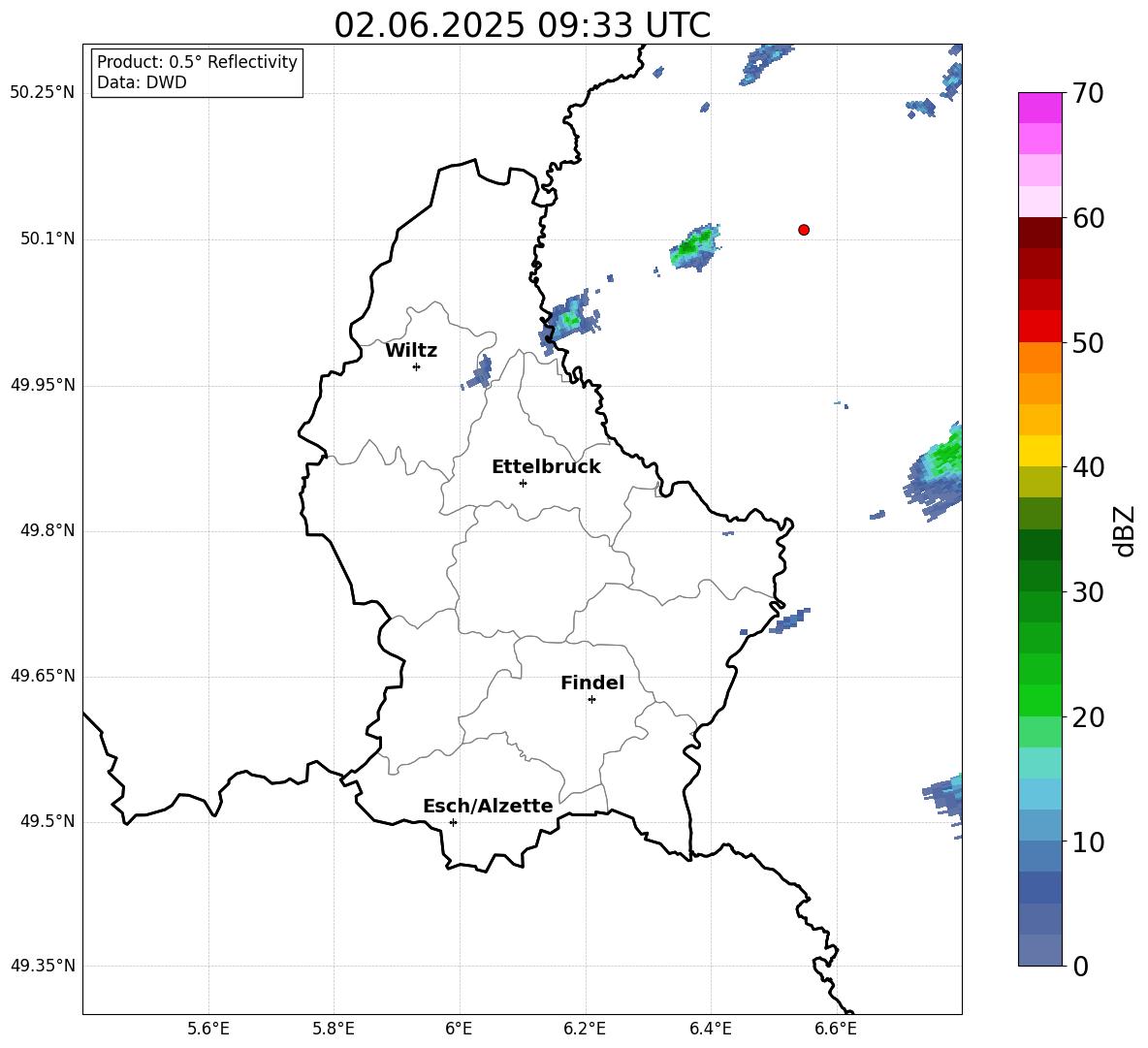Click the Esch/Alzette station cross marker
The width and height of the screenshot is (1148, 1048).
453,822
